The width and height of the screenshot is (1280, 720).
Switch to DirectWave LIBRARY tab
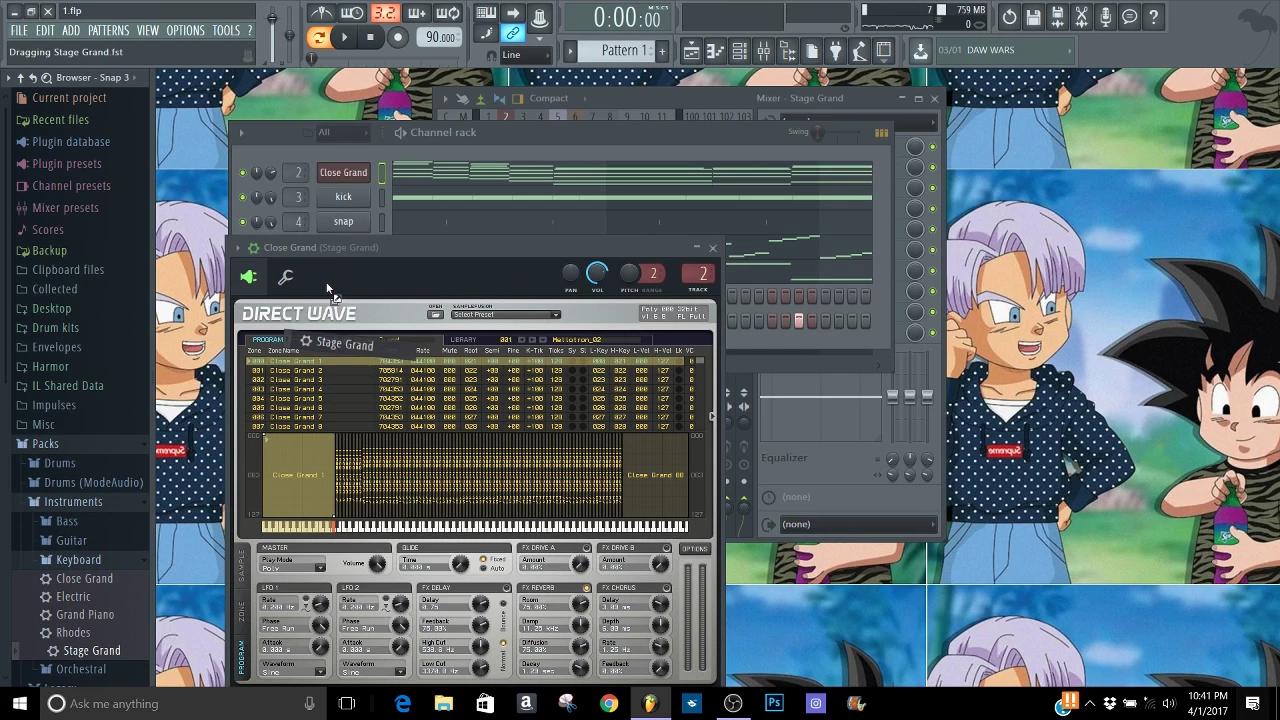click(x=463, y=340)
